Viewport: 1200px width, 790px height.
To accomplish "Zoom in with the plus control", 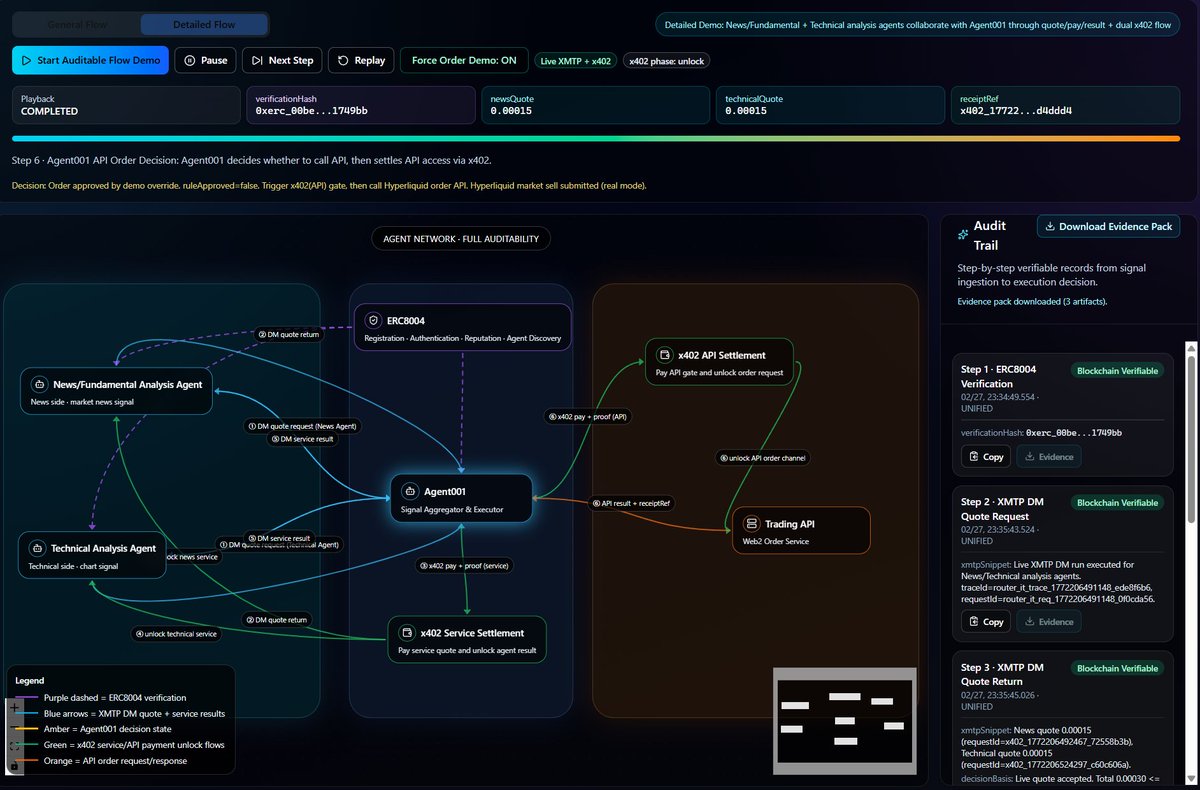I will click(14, 707).
